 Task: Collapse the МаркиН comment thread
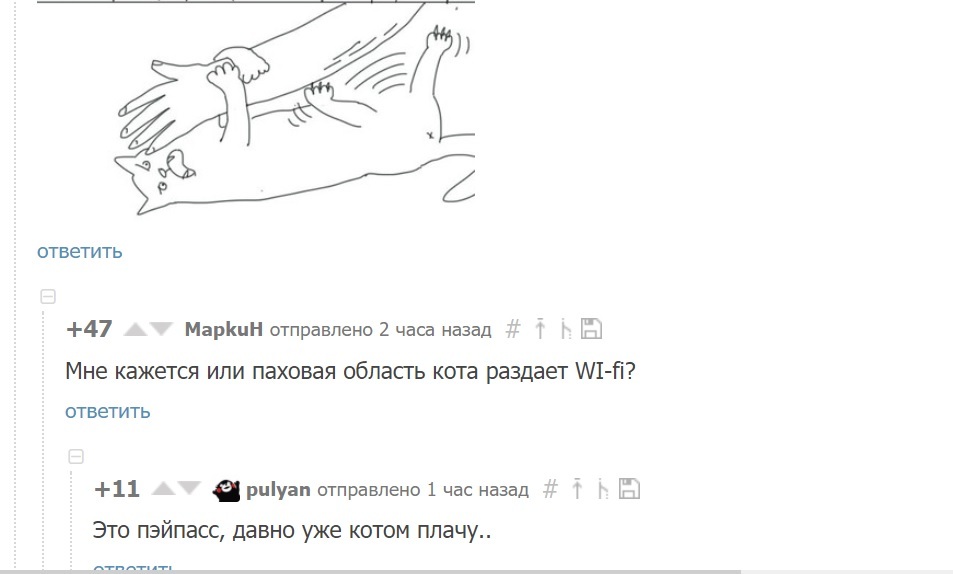[x=48, y=297]
